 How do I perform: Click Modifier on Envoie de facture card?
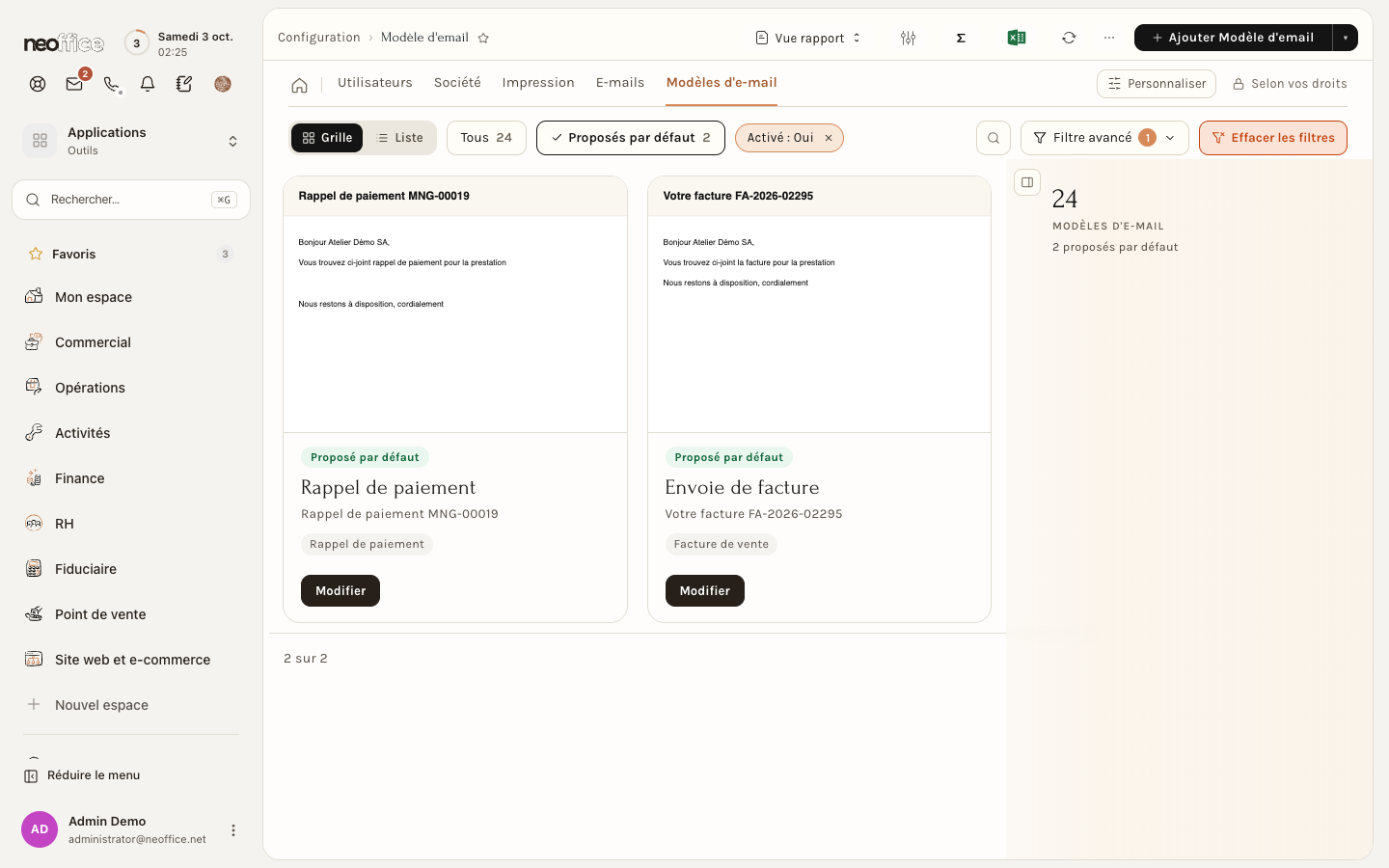click(705, 590)
